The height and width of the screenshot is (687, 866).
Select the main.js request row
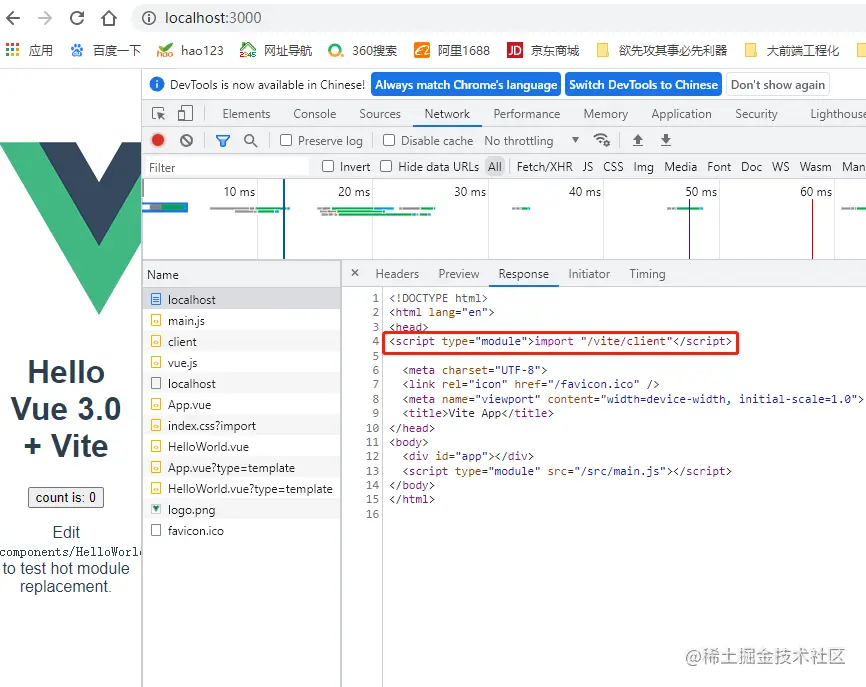242,321
